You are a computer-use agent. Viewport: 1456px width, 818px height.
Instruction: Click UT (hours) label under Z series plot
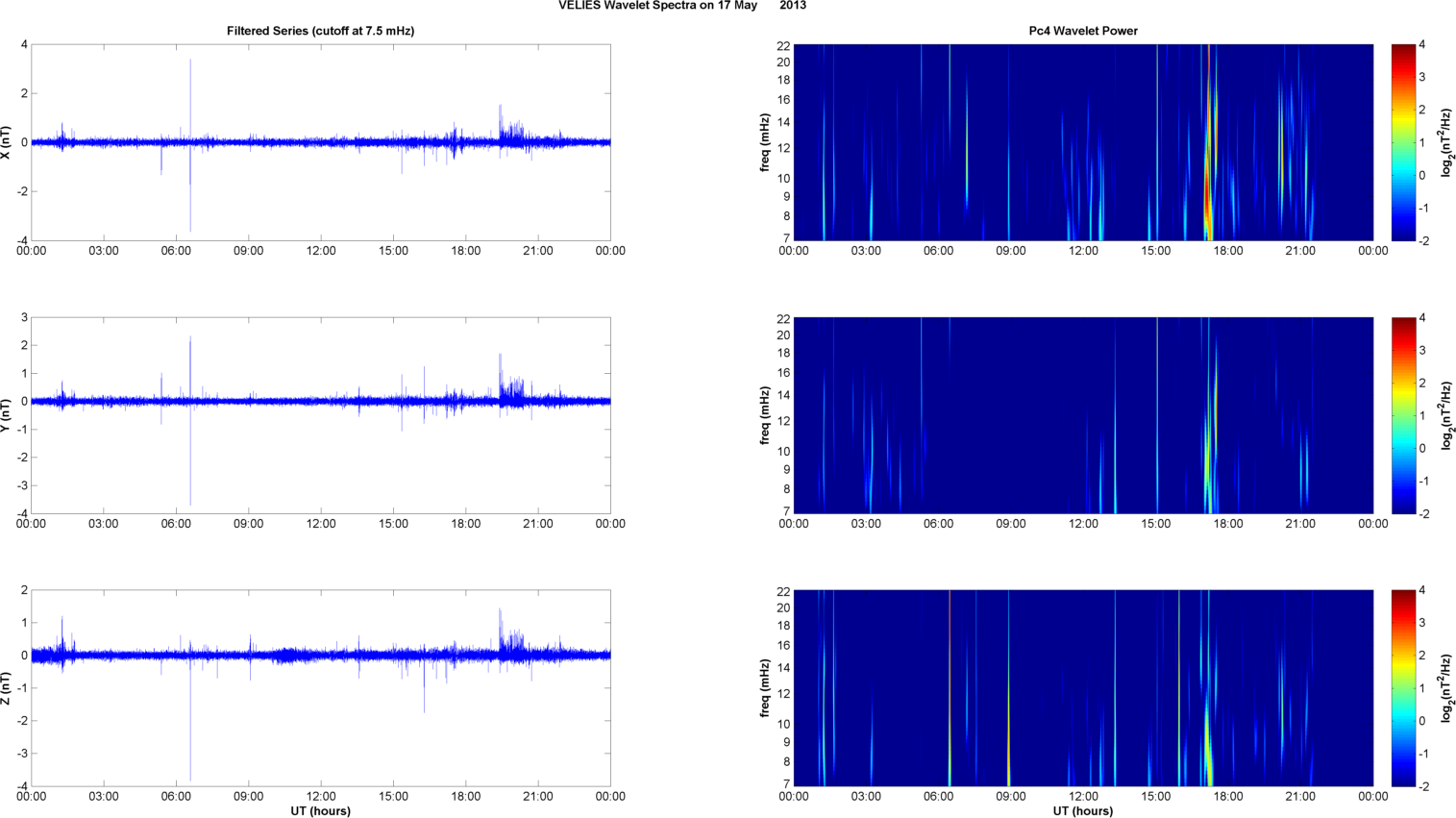[320, 811]
